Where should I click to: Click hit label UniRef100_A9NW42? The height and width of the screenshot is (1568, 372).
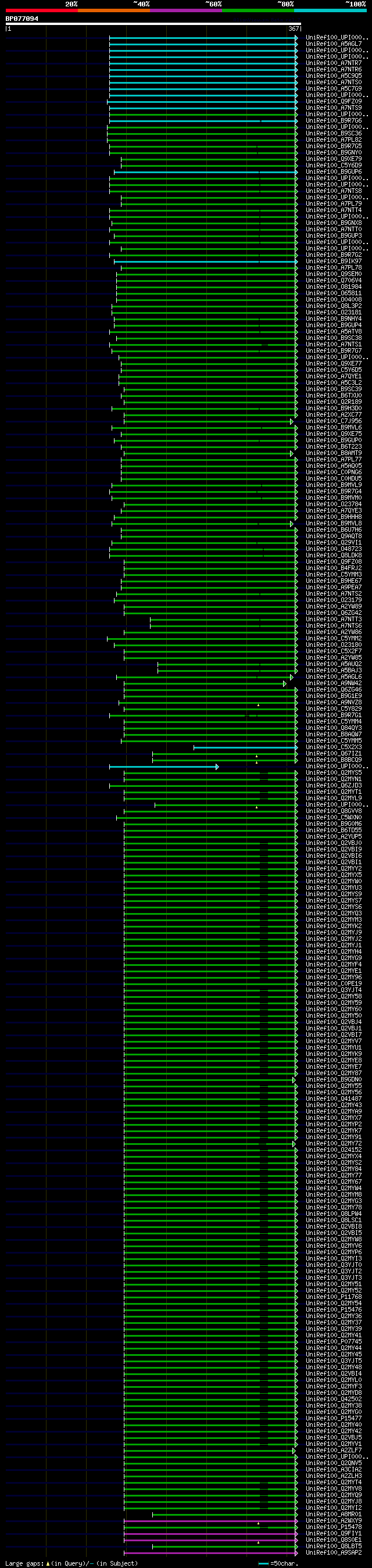coord(334,683)
